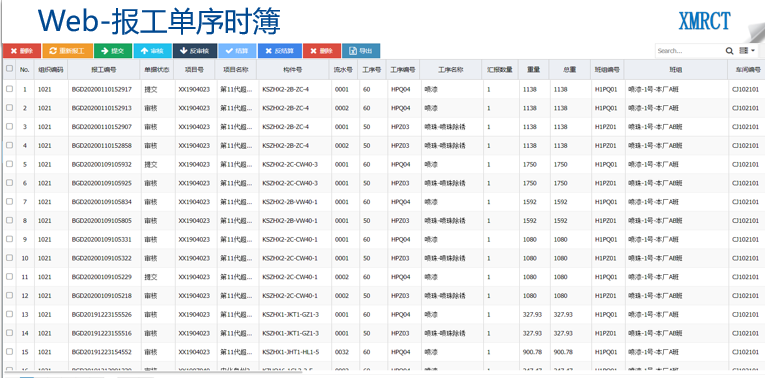
Task: Click the red 删除 button beside 导出
Action: click(322, 51)
